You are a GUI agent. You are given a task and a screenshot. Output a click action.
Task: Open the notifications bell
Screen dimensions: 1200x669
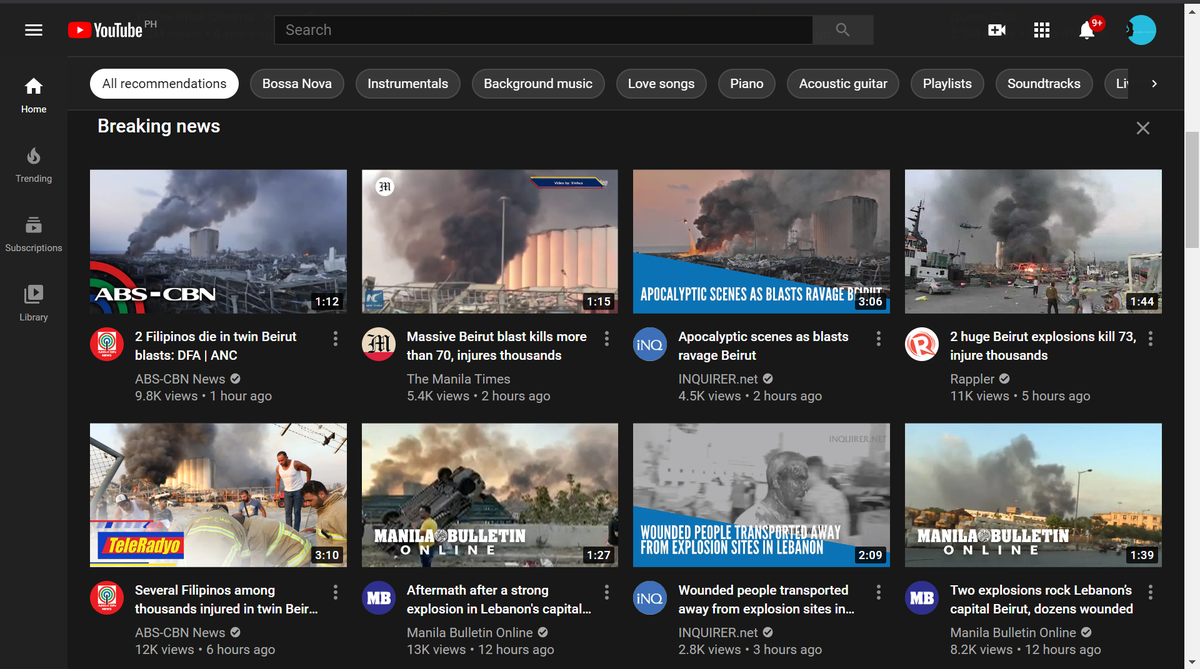pos(1087,30)
